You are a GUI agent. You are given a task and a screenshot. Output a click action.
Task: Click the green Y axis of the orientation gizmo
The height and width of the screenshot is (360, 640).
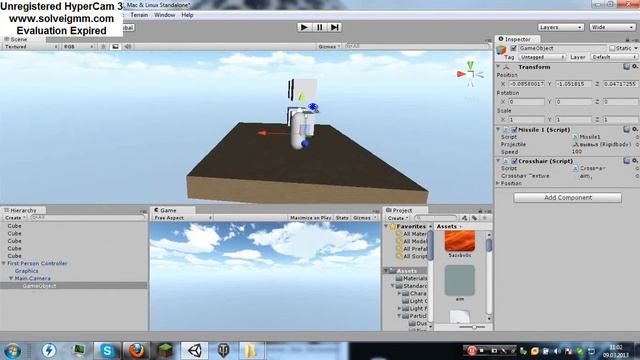(x=470, y=65)
